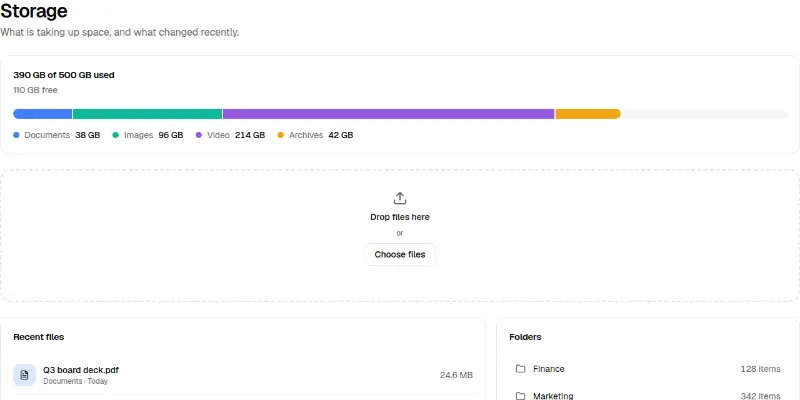This screenshot has width=800, height=400.
Task: Click the 96 GB value
Action: [170, 135]
